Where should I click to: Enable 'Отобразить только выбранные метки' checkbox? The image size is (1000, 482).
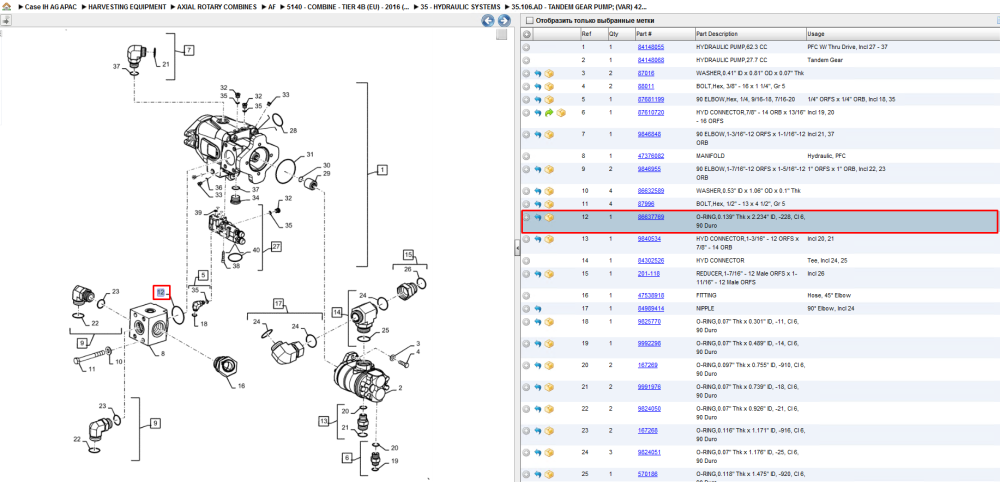coord(529,20)
